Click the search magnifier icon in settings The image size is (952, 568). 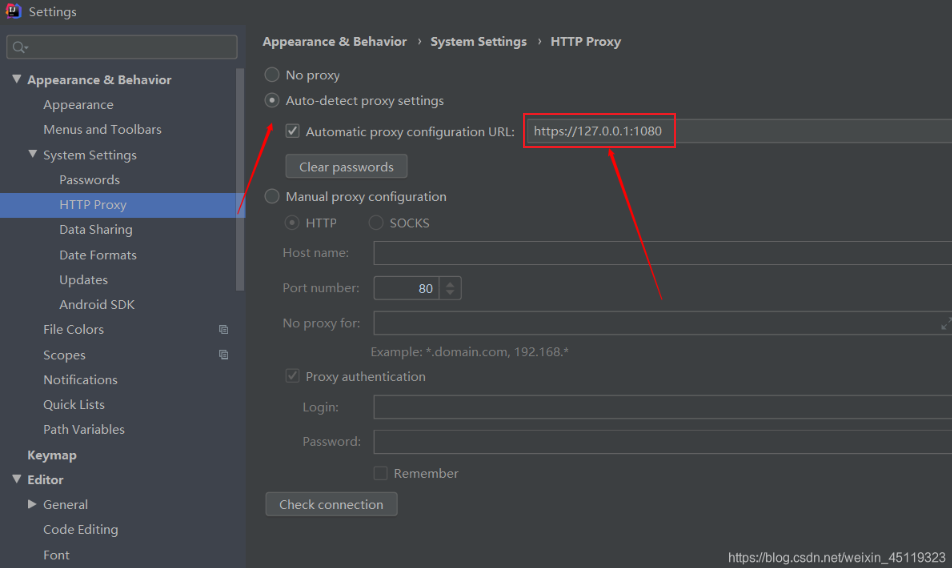(20, 47)
